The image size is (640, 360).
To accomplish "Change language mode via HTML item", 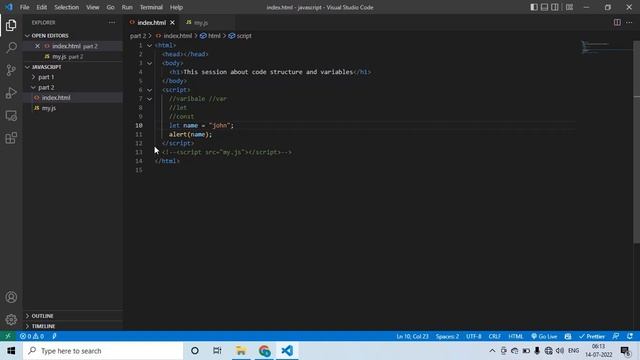I will (x=516, y=336).
